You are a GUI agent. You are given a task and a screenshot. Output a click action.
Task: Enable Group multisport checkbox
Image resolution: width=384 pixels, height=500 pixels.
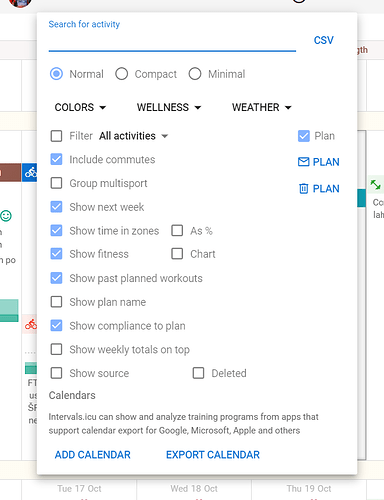(56, 183)
